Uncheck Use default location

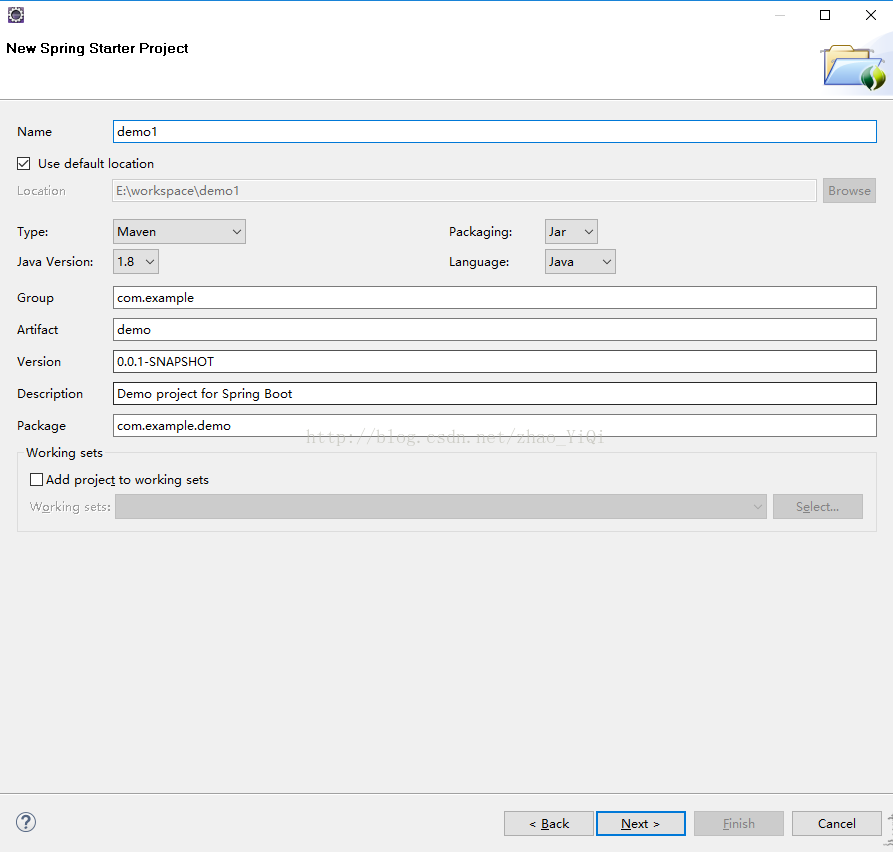(x=23, y=164)
